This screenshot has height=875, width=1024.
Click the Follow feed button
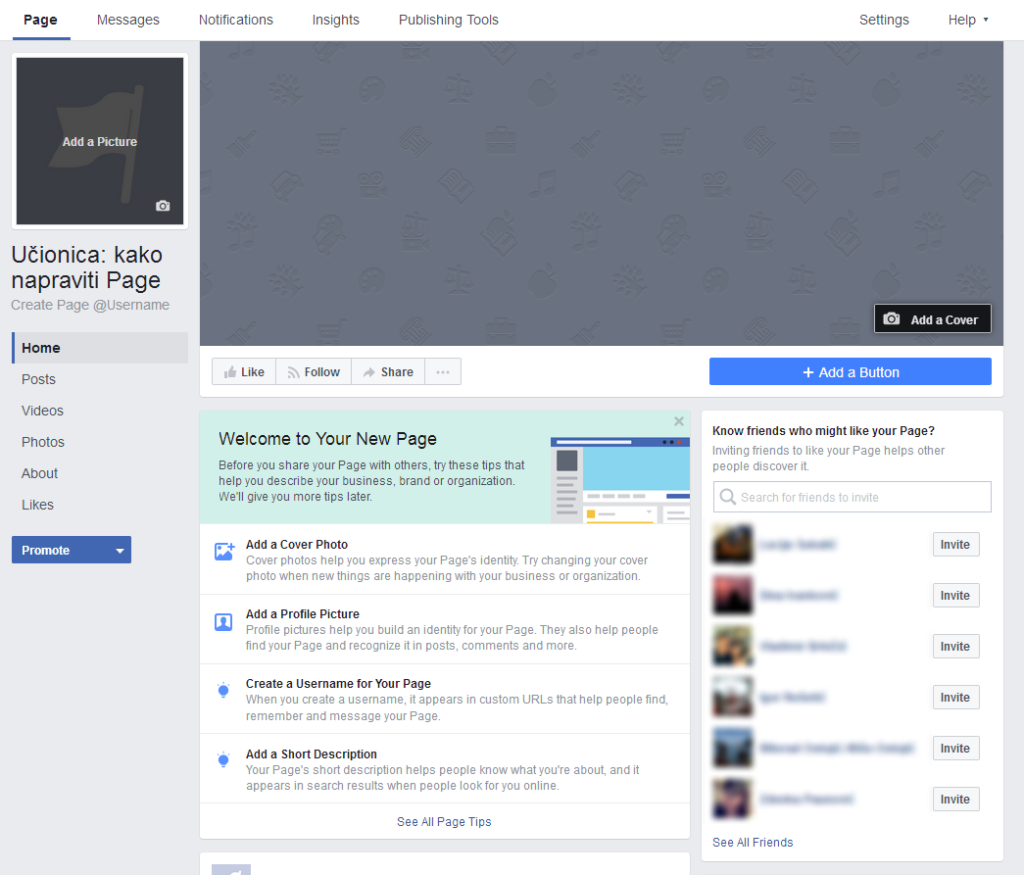pyautogui.click(x=313, y=372)
